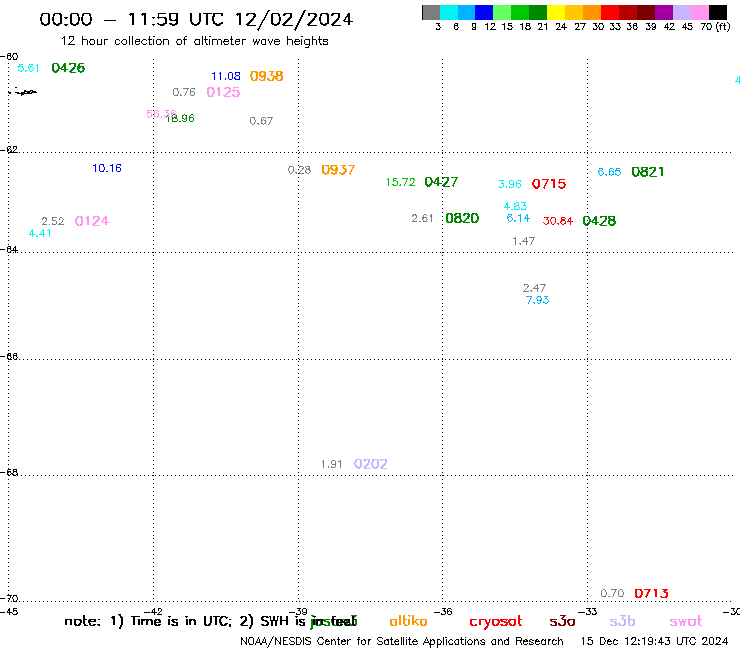The image size is (740, 650).
Task: Select the s3a satellite legend label
Action: [562, 622]
